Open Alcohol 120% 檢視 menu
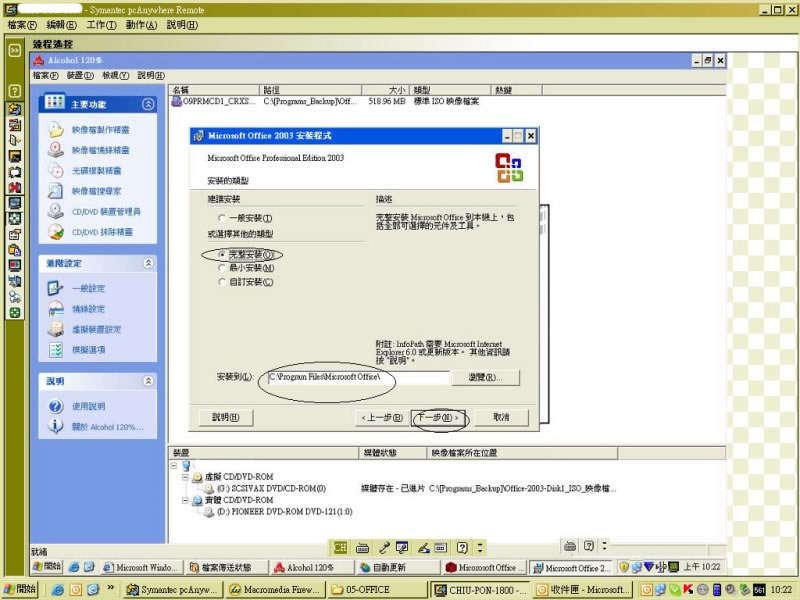 (115, 76)
